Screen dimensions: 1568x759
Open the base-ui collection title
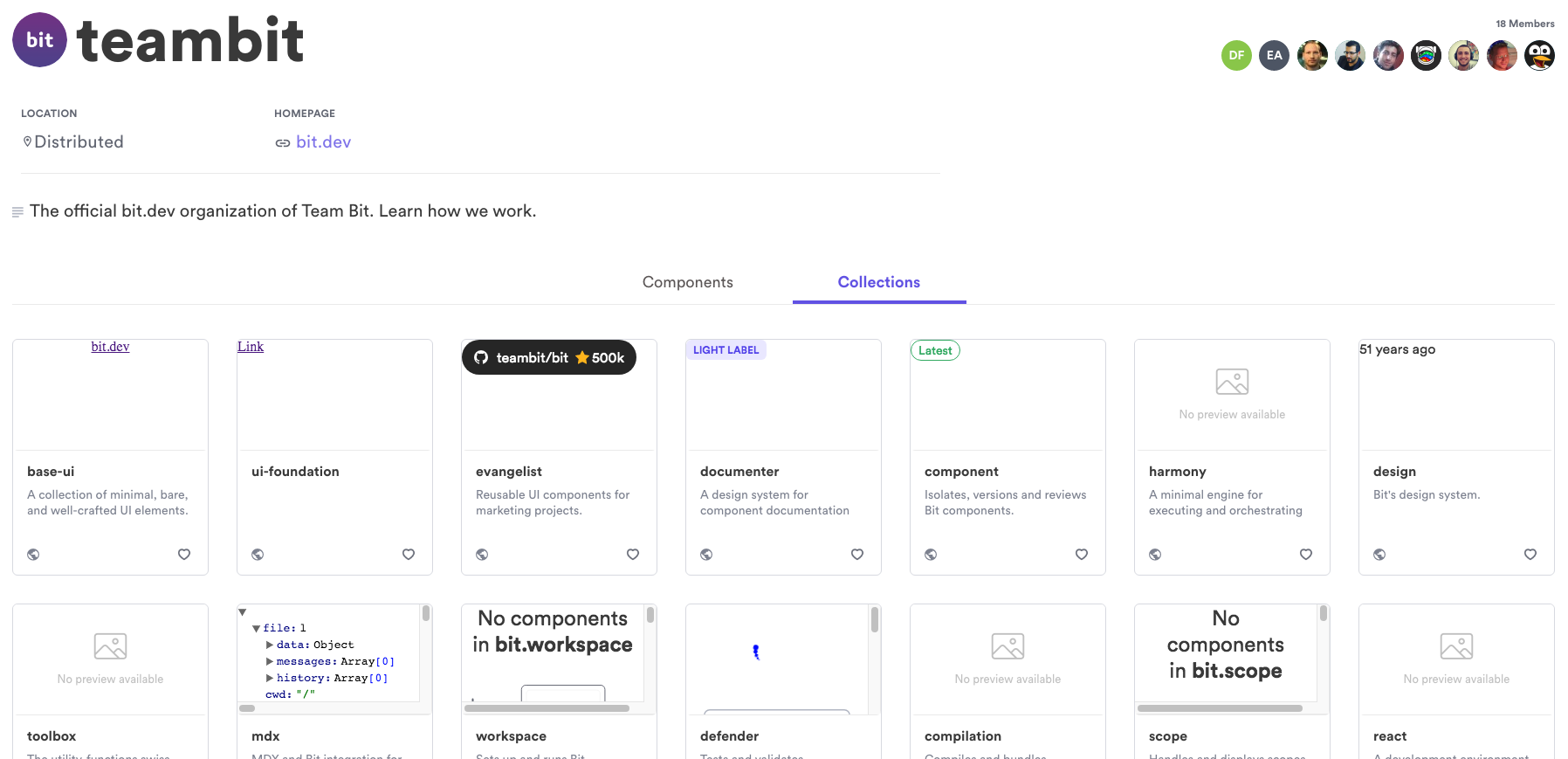tap(51, 472)
